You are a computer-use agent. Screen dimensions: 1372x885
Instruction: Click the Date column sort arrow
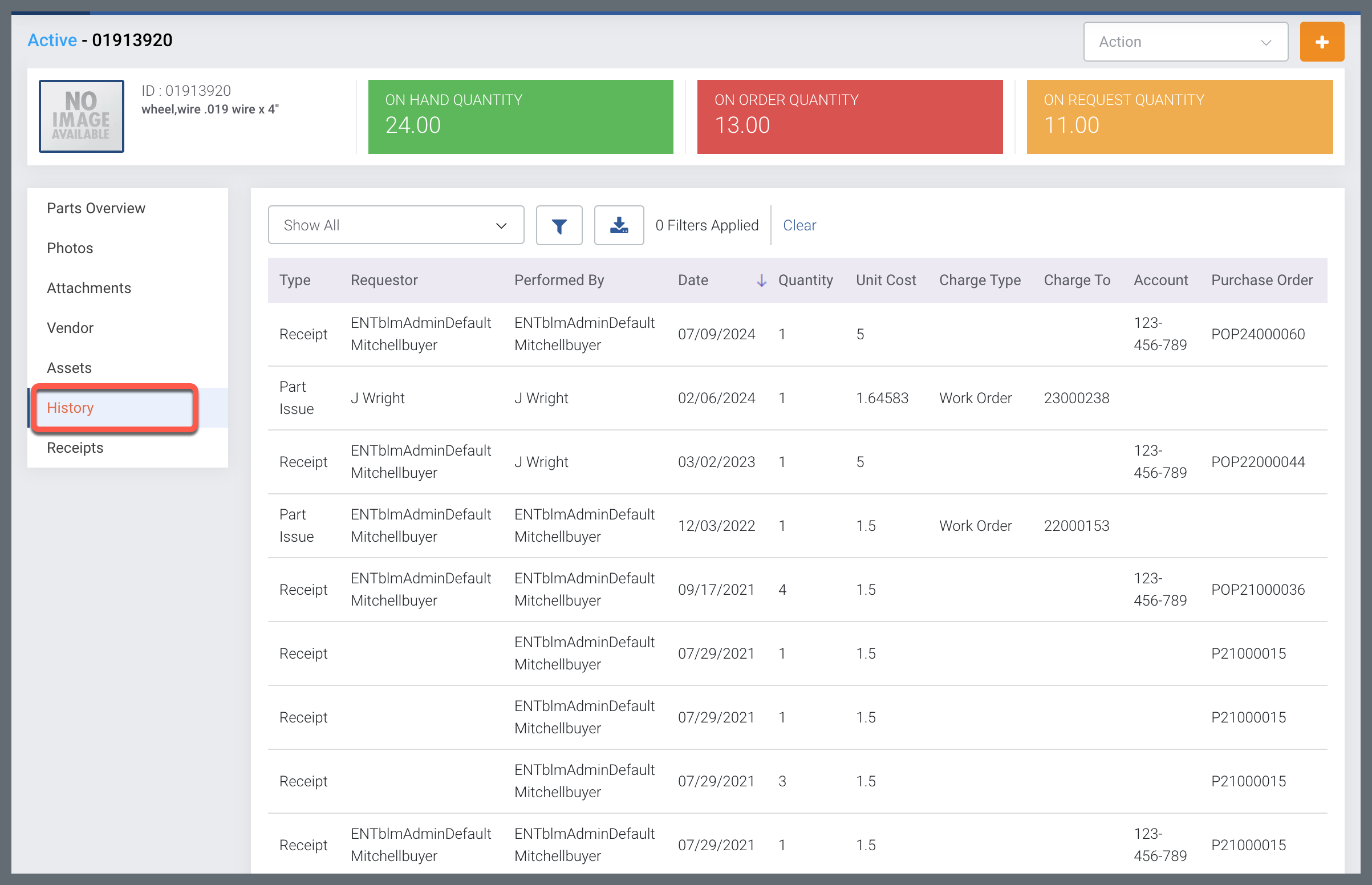[761, 281]
